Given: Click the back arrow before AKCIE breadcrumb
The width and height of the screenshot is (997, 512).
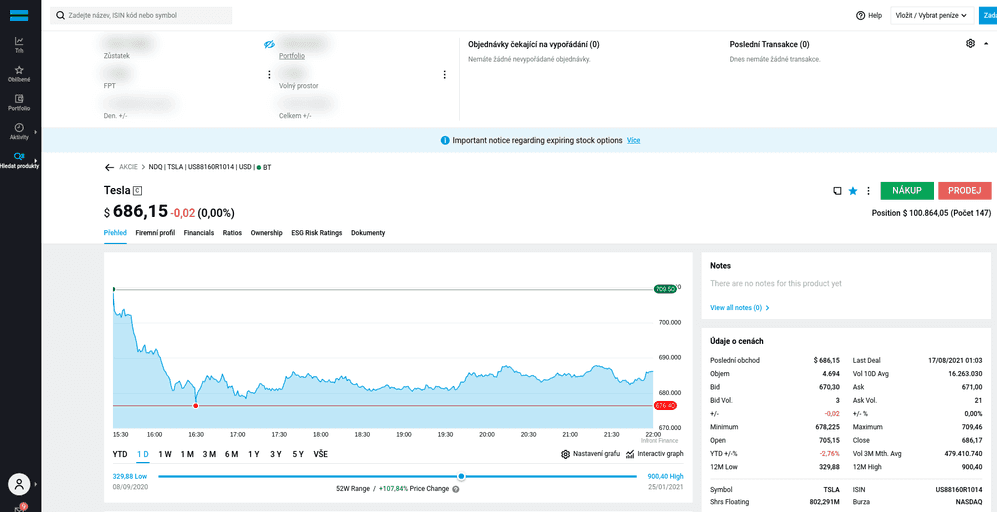Looking at the screenshot, I should 109,167.
